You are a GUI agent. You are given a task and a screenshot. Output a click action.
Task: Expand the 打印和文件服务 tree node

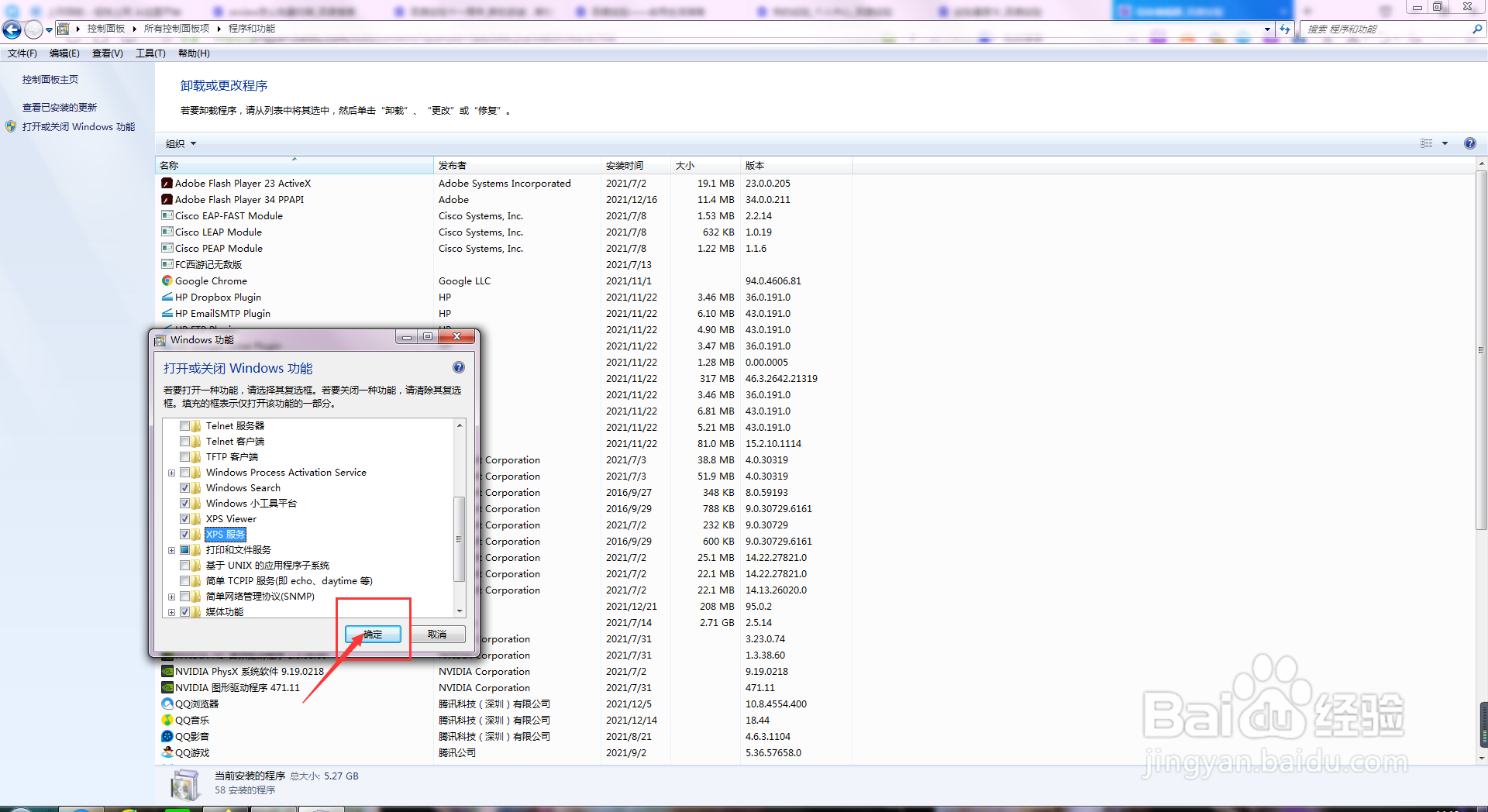tap(171, 550)
